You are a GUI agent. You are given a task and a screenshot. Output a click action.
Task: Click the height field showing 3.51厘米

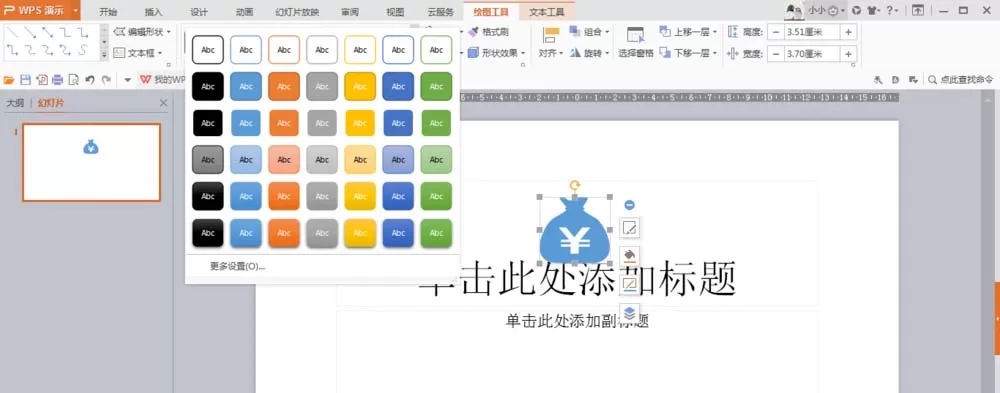(x=812, y=33)
